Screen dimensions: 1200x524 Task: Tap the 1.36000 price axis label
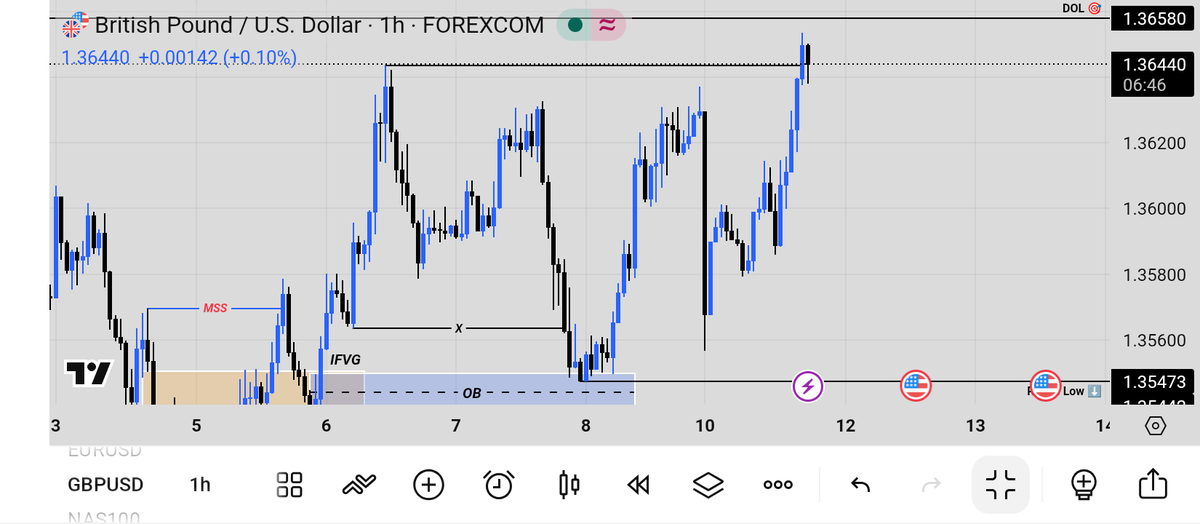click(x=1155, y=208)
